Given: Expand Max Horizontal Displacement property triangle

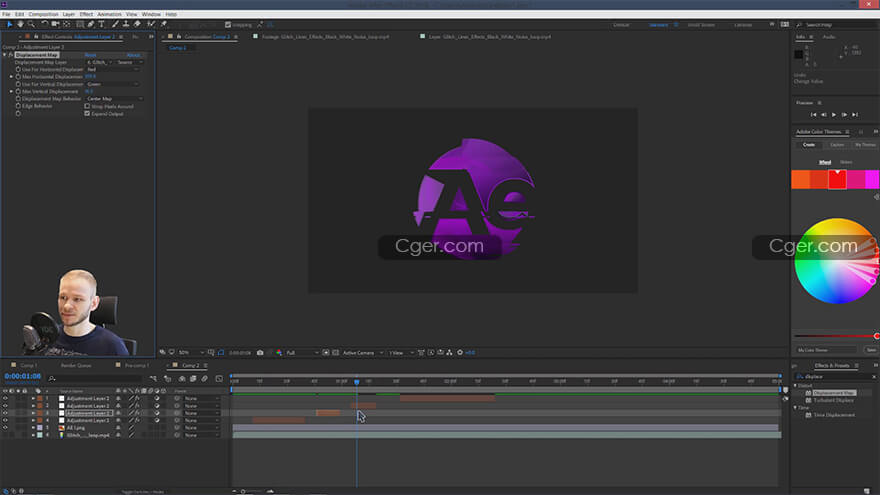Looking at the screenshot, I should click(x=11, y=77).
